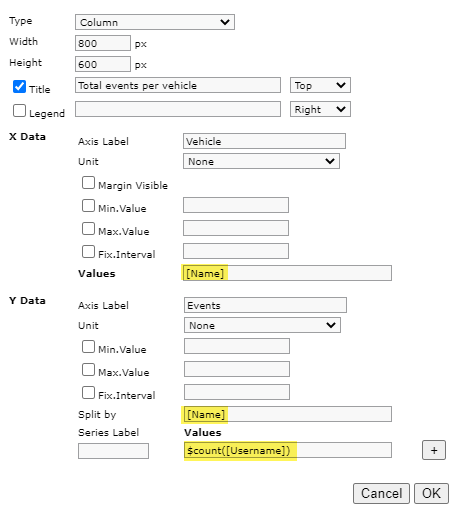
Task: Click the plus button to add series
Action: tap(434, 450)
